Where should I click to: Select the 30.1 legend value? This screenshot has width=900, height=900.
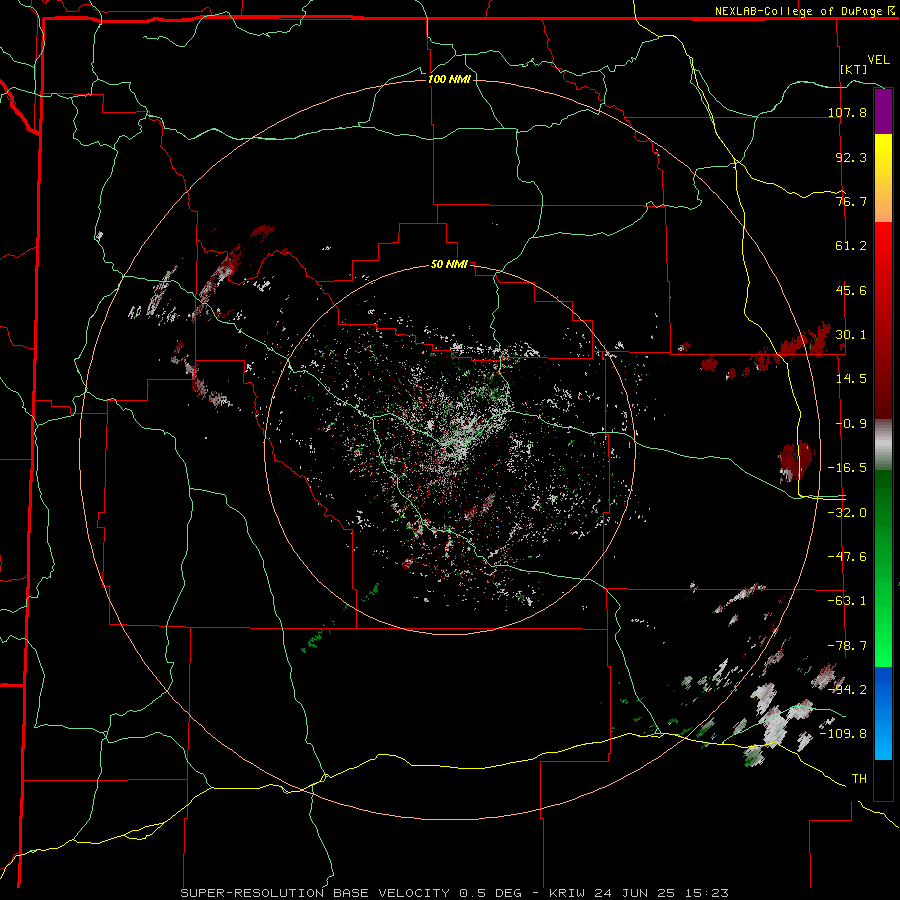pyautogui.click(x=851, y=335)
